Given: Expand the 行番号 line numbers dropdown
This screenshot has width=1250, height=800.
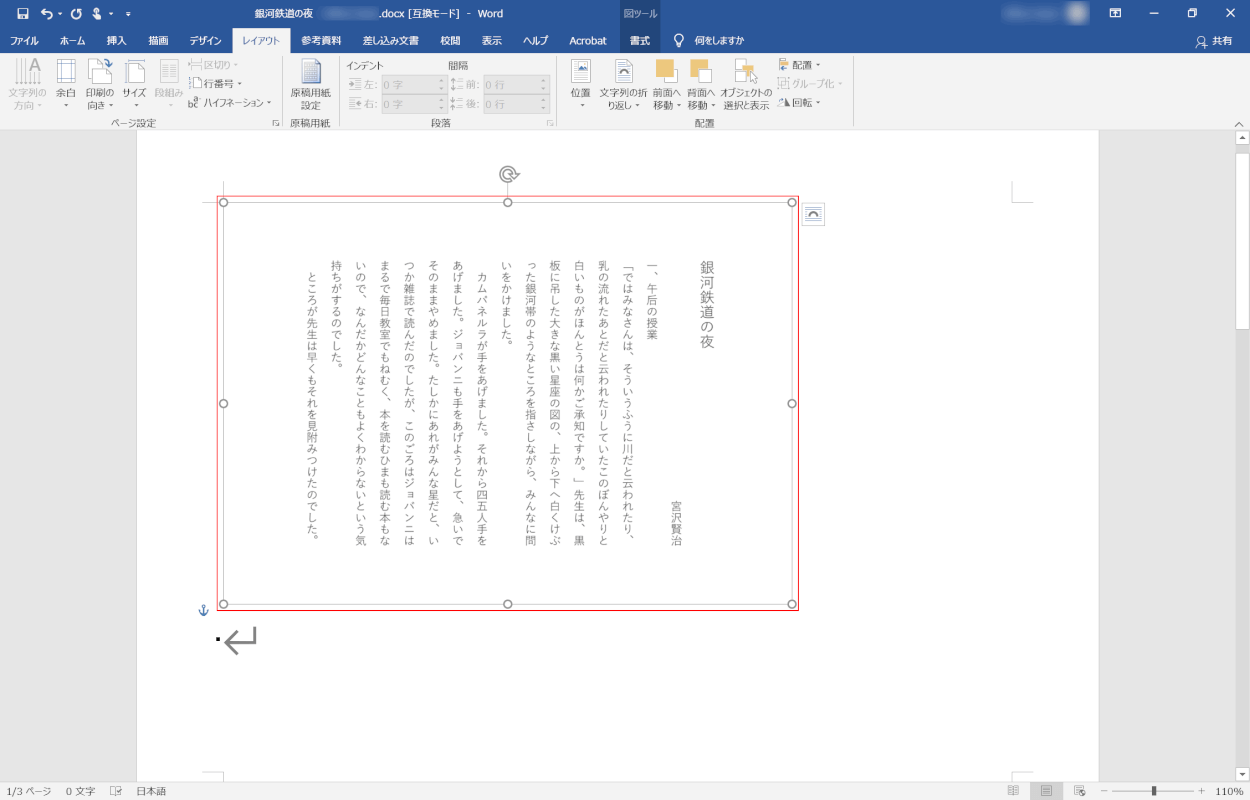Looking at the screenshot, I should [x=216, y=84].
